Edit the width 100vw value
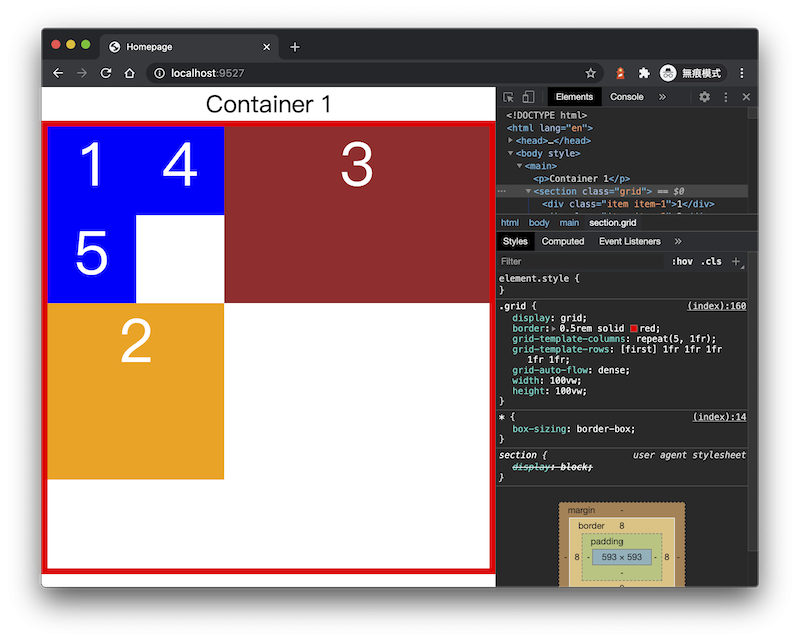Viewport: 800px width, 642px height. (x=563, y=381)
